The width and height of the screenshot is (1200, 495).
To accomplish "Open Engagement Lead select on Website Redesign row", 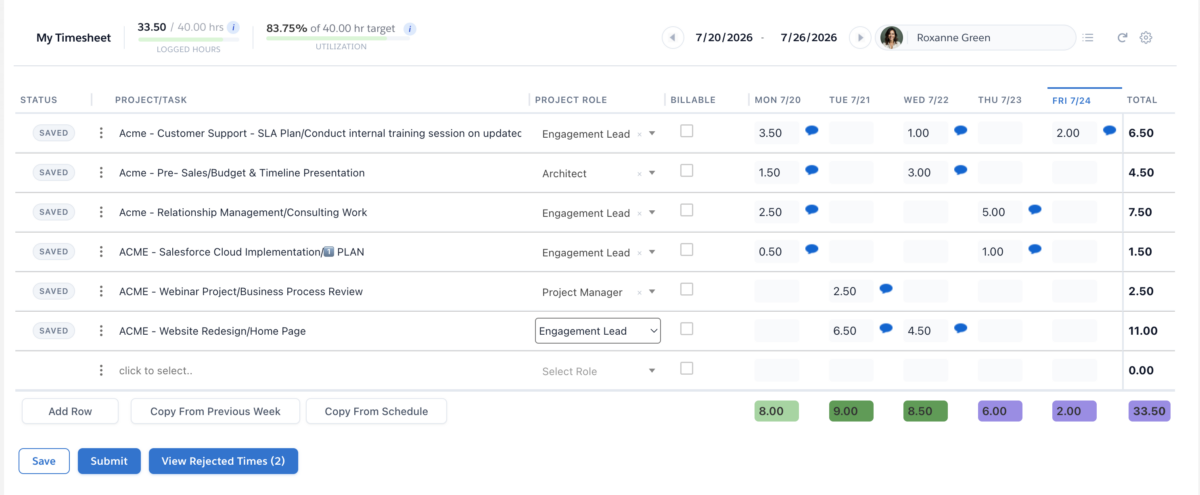I will tap(598, 331).
